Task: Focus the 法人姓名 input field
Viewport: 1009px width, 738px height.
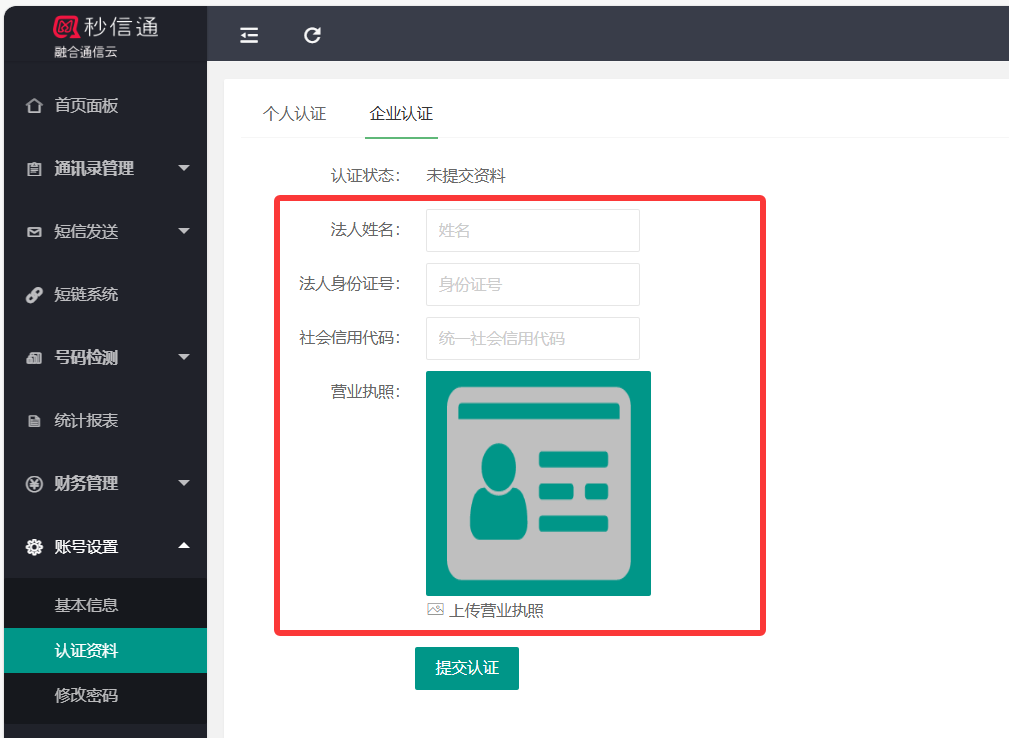Action: coord(532,231)
